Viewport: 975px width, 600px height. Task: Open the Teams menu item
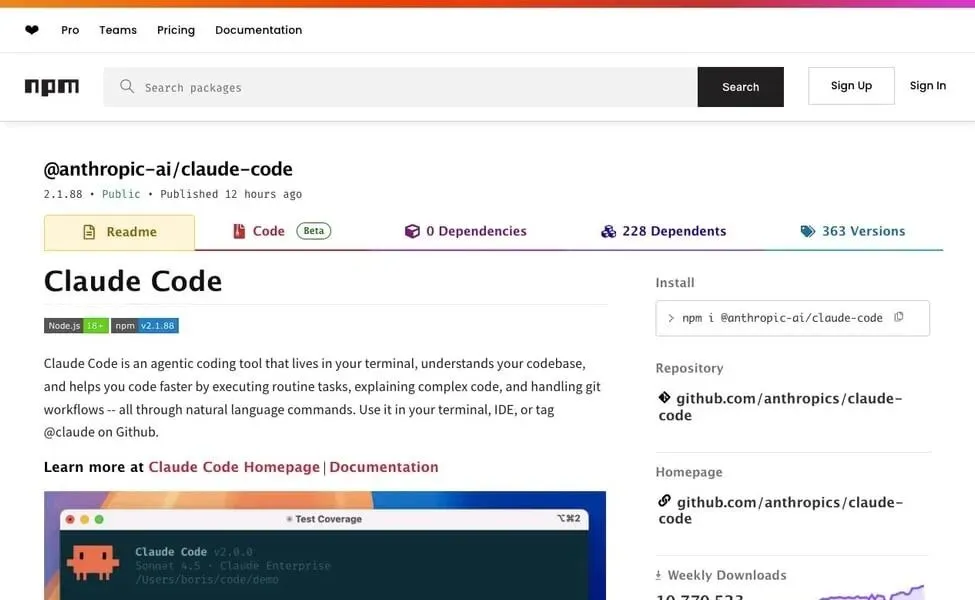coord(118,30)
